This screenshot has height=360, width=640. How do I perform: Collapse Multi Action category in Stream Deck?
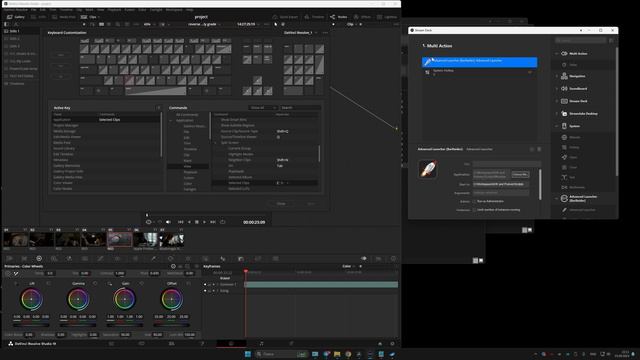pyautogui.click(x=557, y=53)
